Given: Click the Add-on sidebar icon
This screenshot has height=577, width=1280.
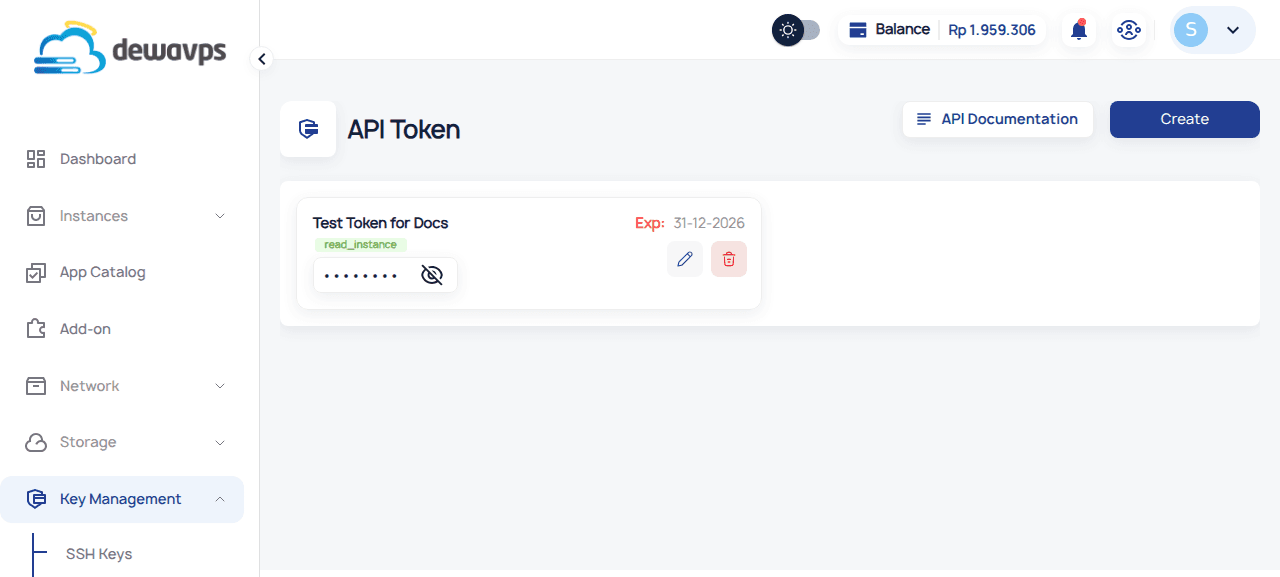Looking at the screenshot, I should (x=36, y=328).
